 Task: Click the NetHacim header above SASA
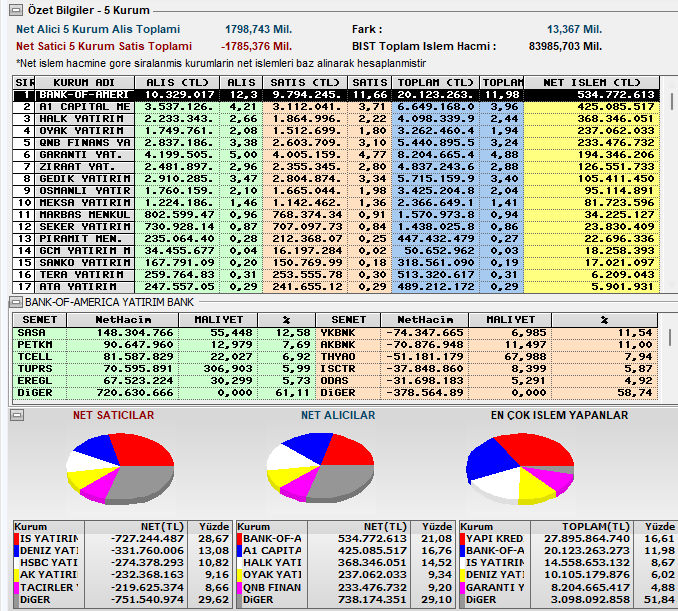click(123, 320)
